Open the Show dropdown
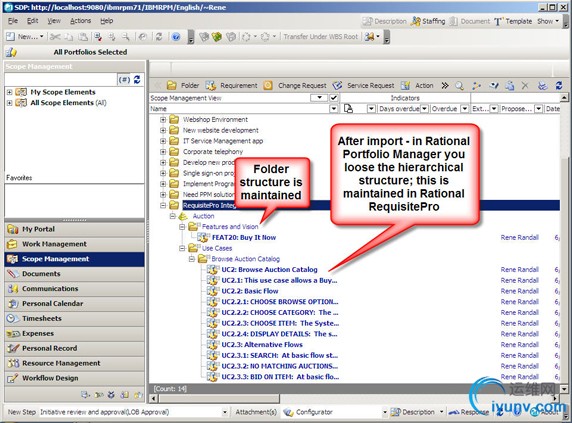 (x=548, y=21)
